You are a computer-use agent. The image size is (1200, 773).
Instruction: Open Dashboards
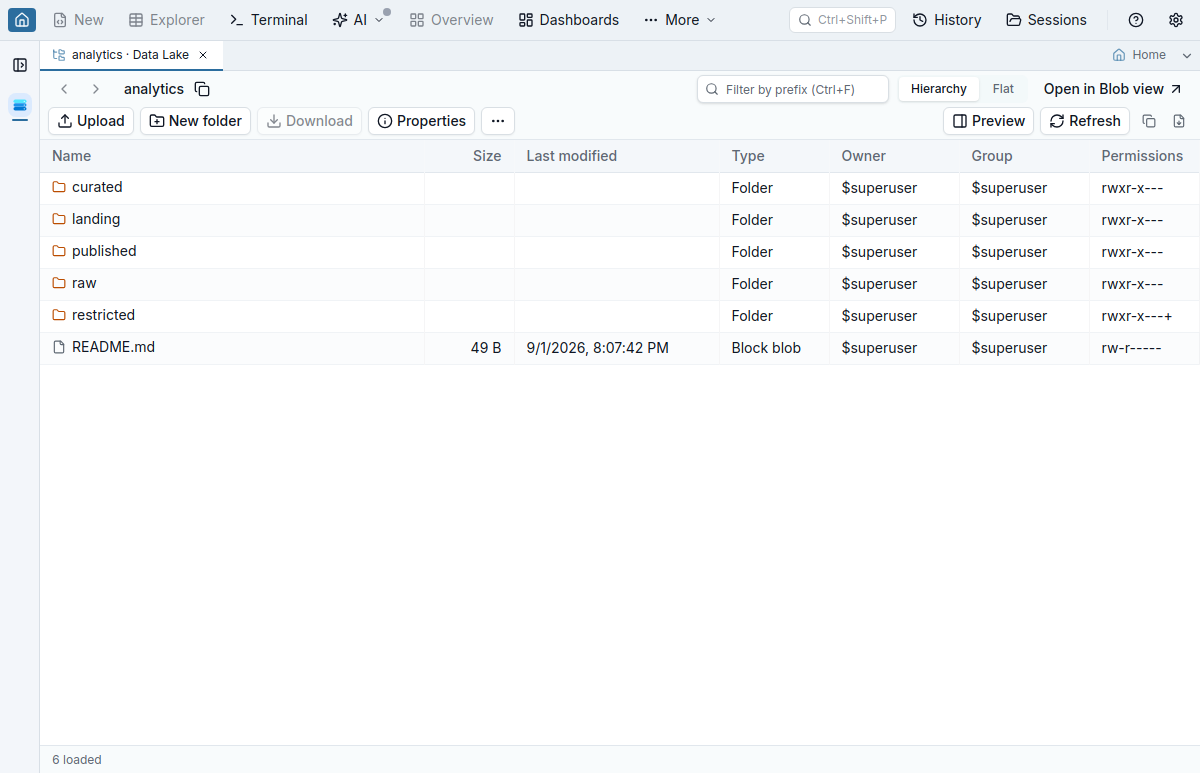(x=569, y=20)
